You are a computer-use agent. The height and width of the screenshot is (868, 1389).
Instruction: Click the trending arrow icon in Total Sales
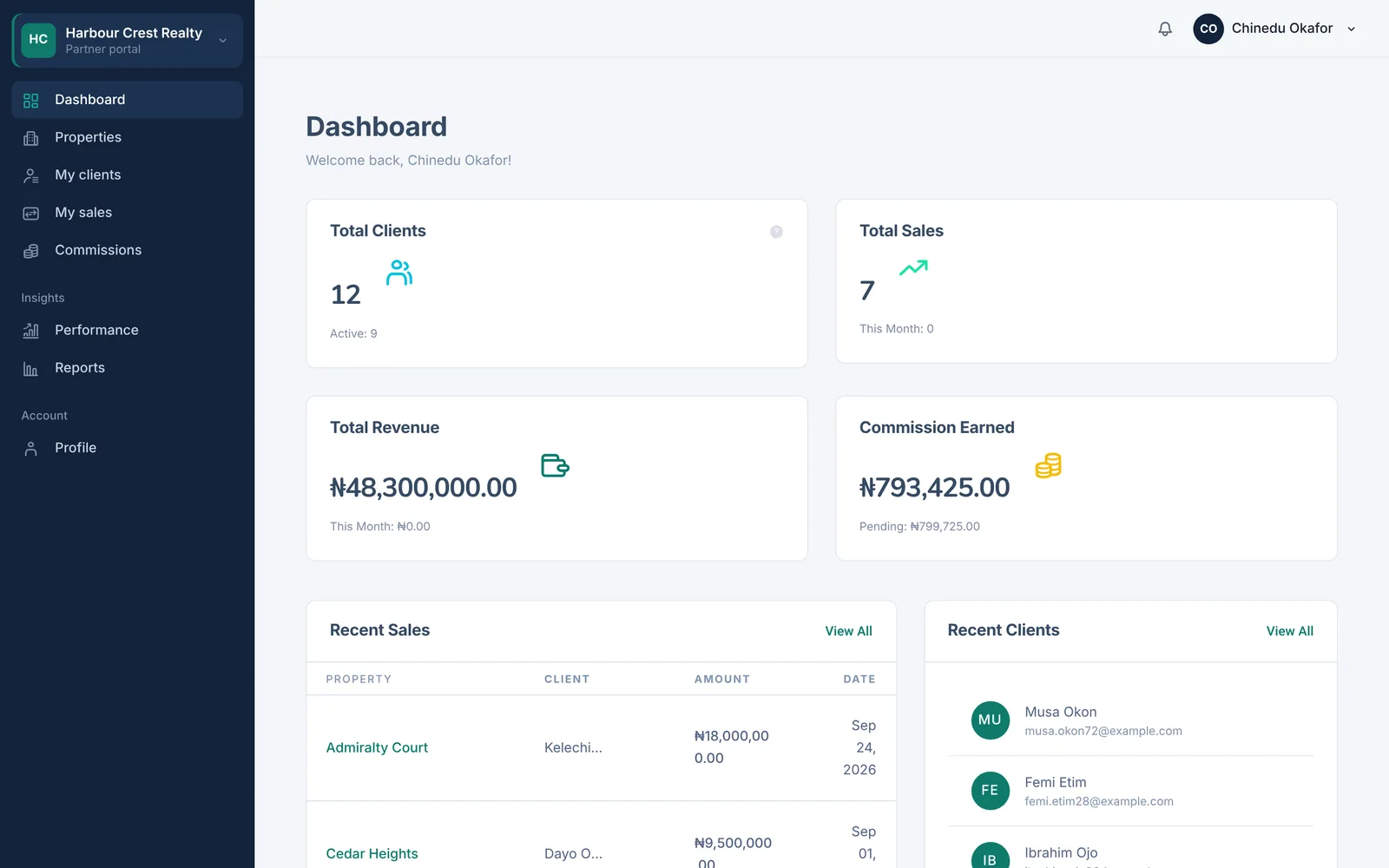click(913, 268)
